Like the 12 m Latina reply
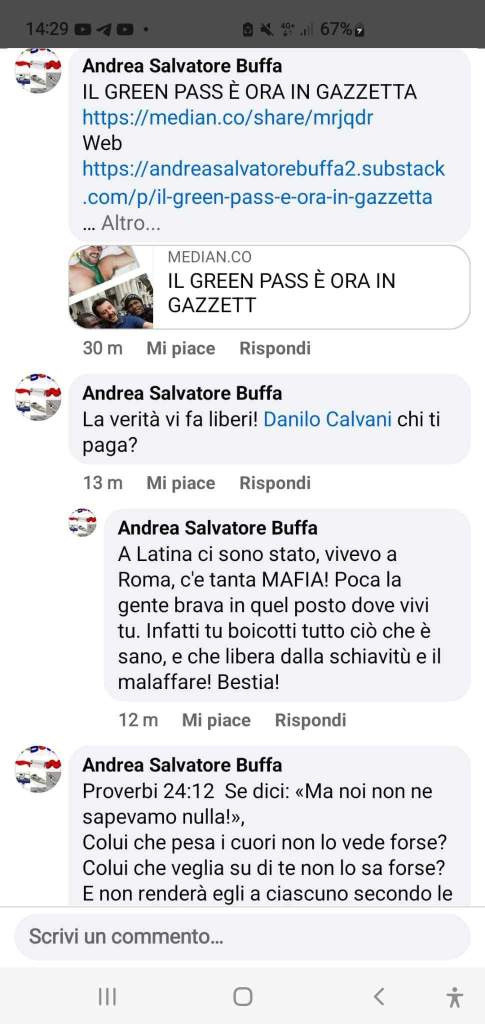This screenshot has width=485, height=1024. click(x=216, y=720)
